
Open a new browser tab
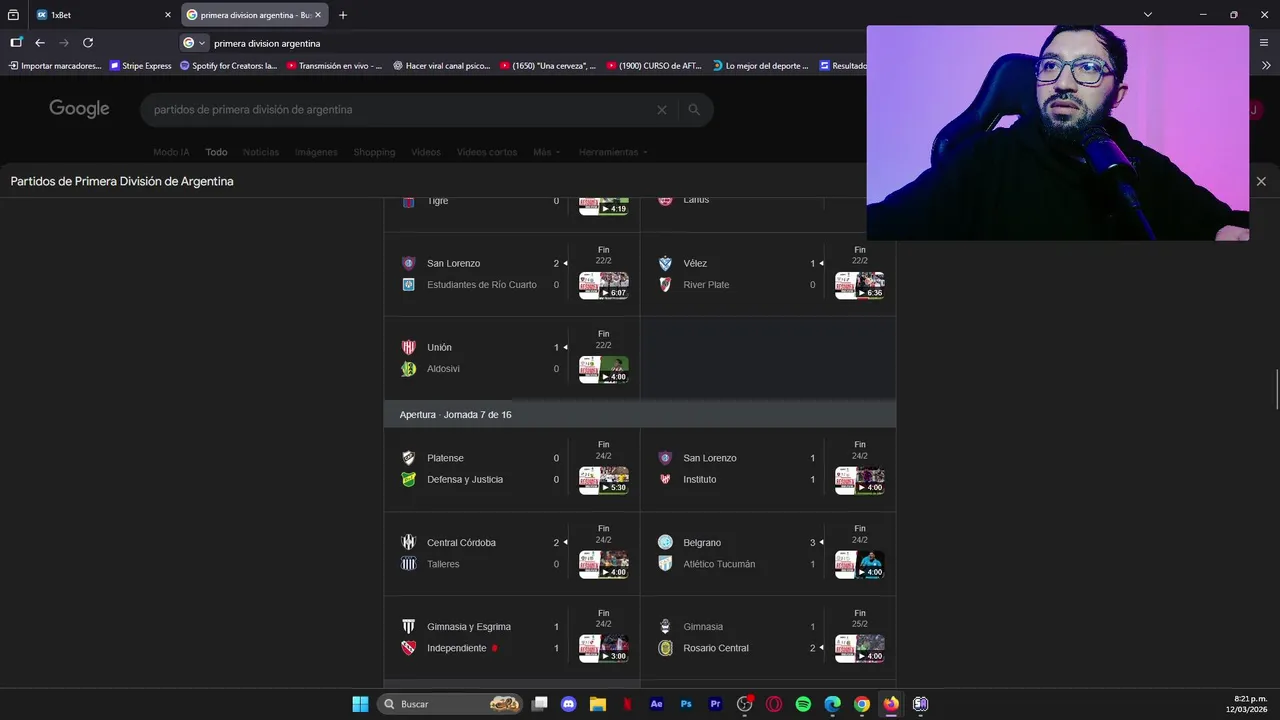pos(343,15)
